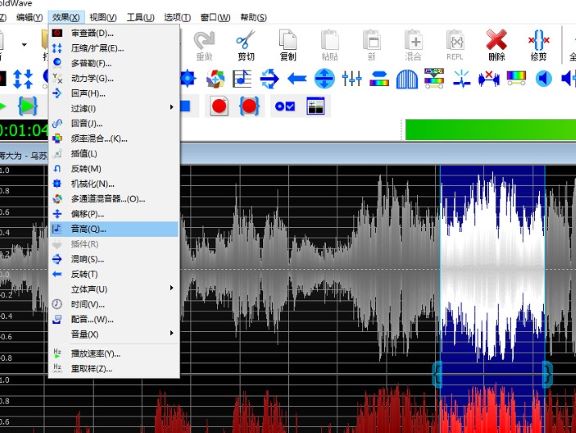Viewport: 576px width, 433px height.
Task: Click the music note pitch effect icon
Action: [x=242, y=79]
